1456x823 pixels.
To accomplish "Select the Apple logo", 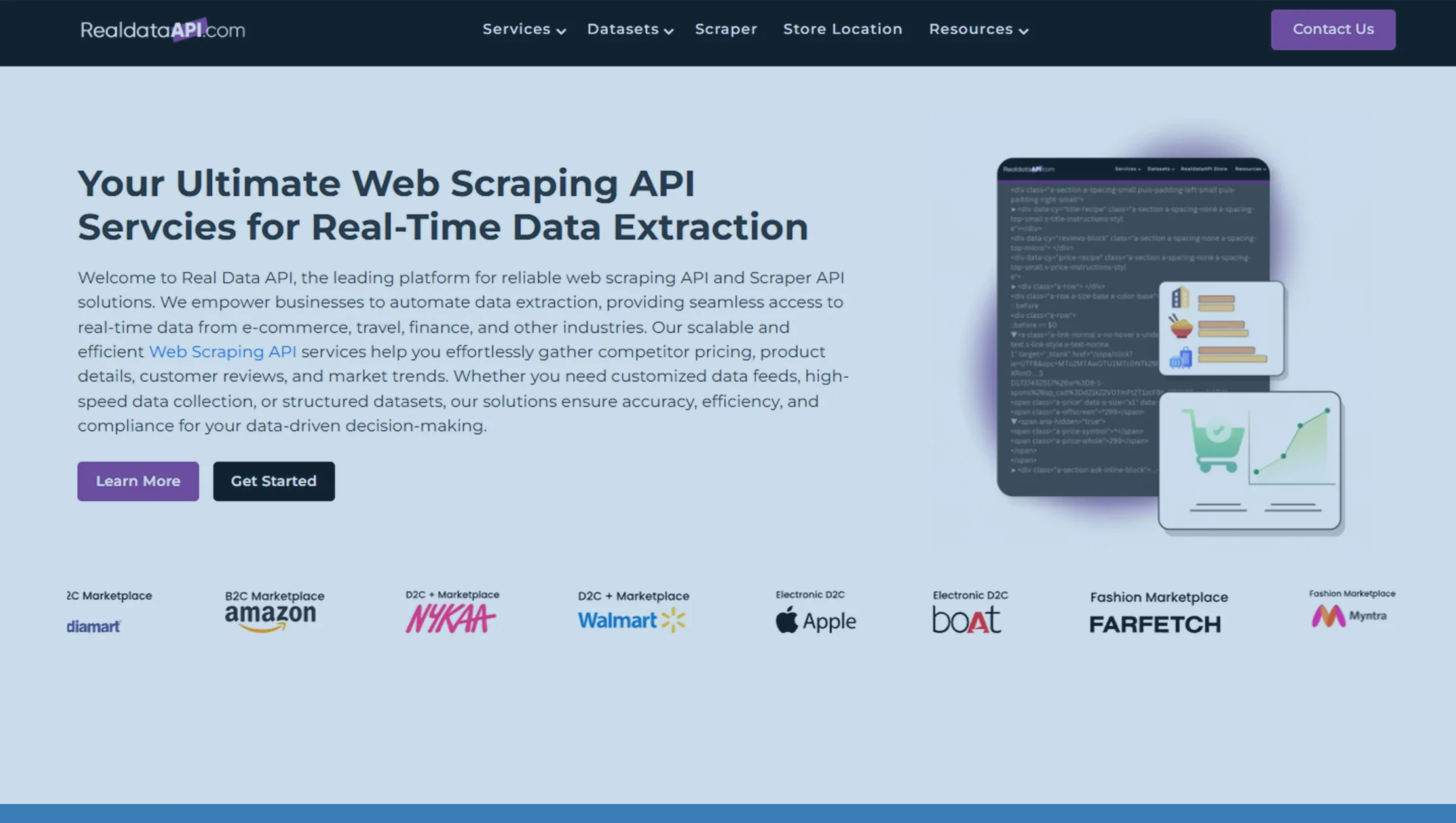I will coord(816,621).
